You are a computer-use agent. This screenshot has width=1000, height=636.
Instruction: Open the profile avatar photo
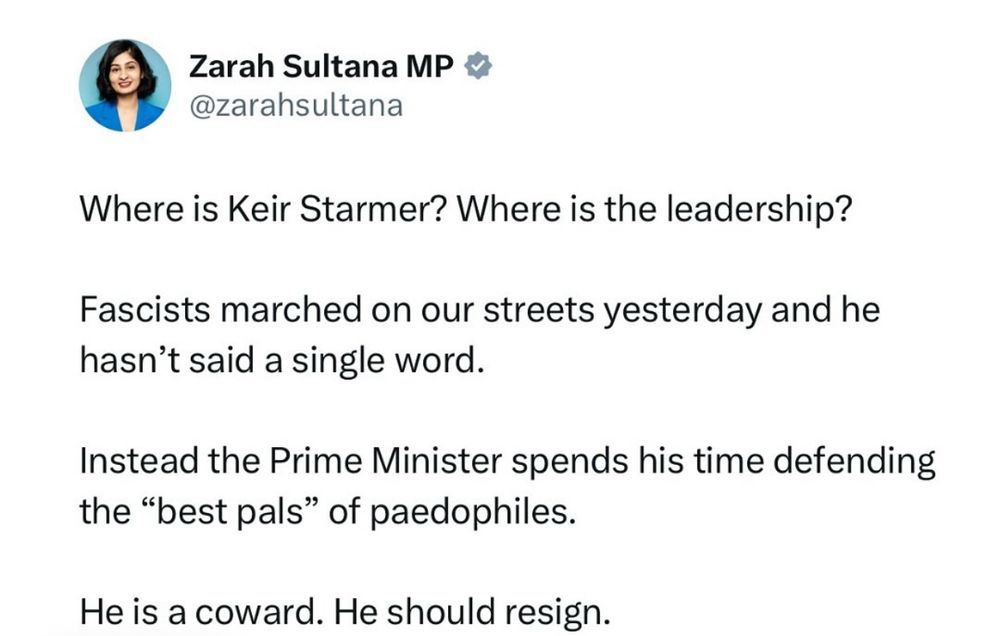(x=125, y=86)
